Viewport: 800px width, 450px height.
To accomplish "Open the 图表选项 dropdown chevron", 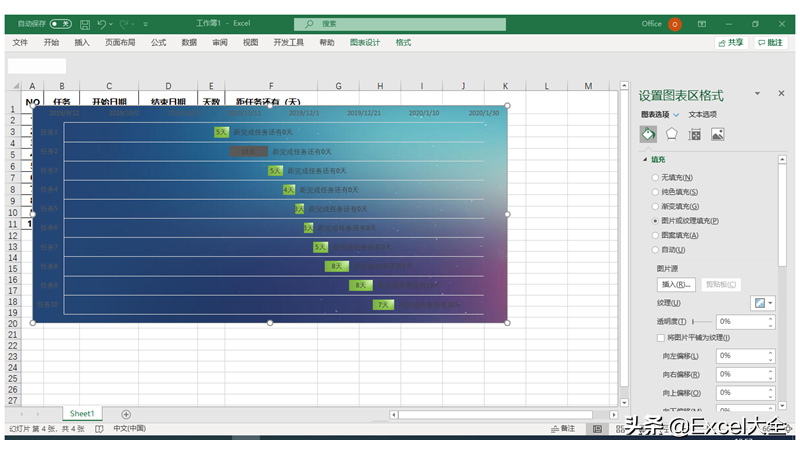I will (676, 115).
